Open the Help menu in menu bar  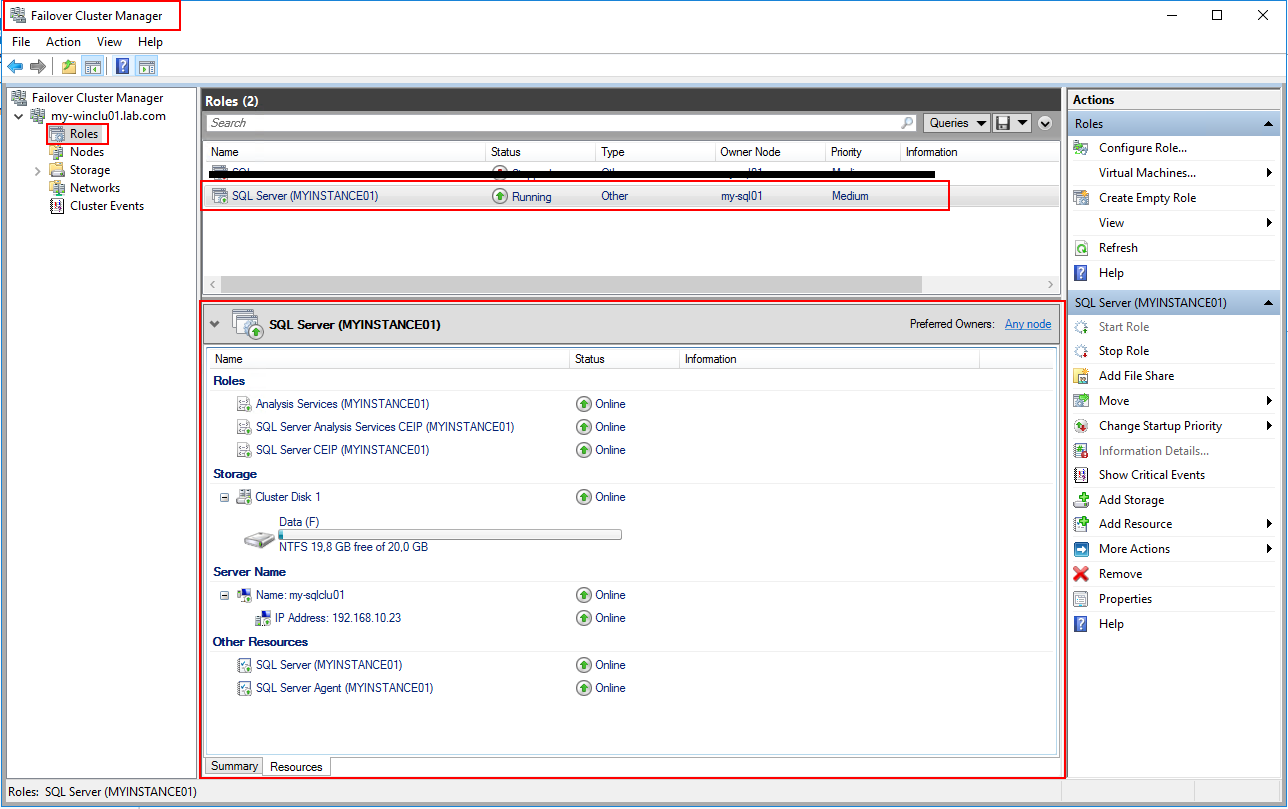pos(150,42)
